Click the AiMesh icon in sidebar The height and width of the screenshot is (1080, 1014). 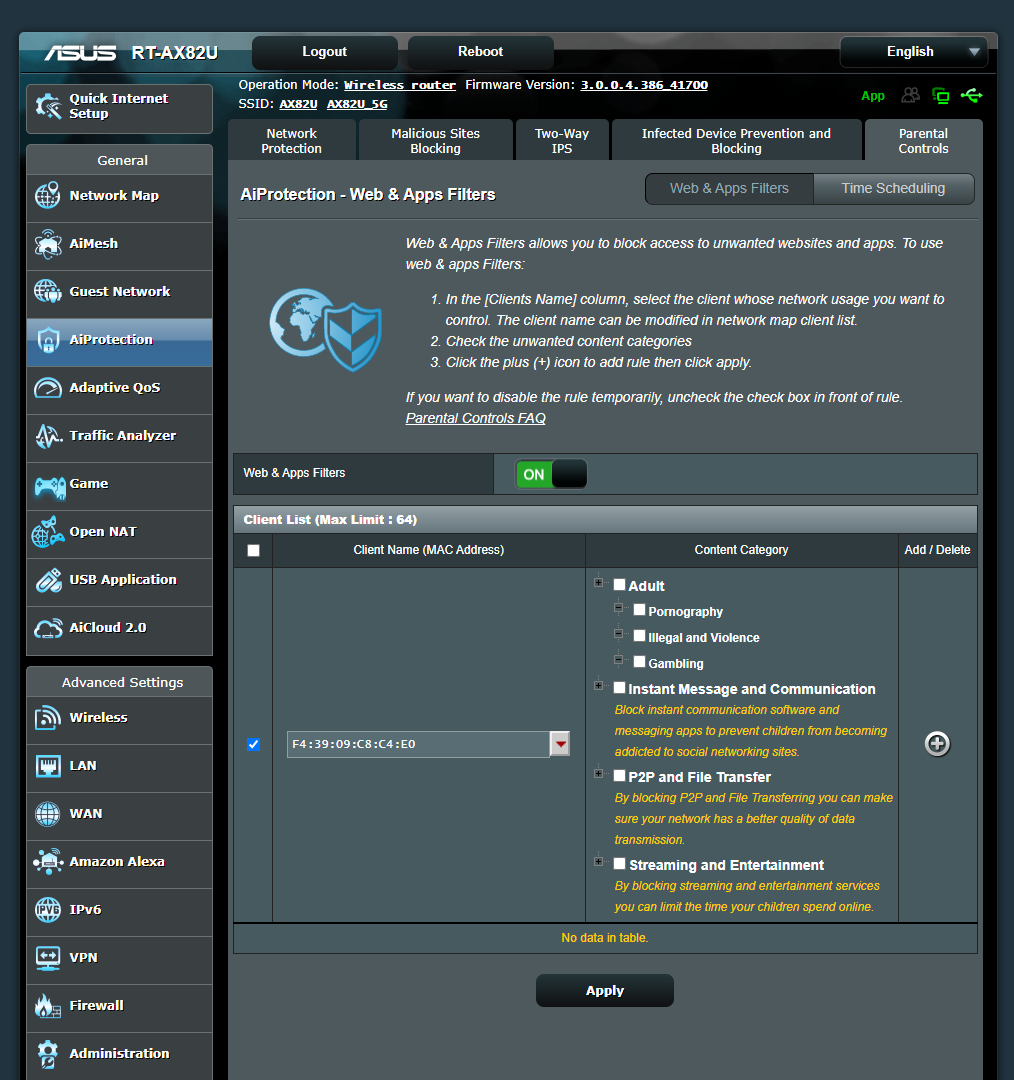click(48, 244)
